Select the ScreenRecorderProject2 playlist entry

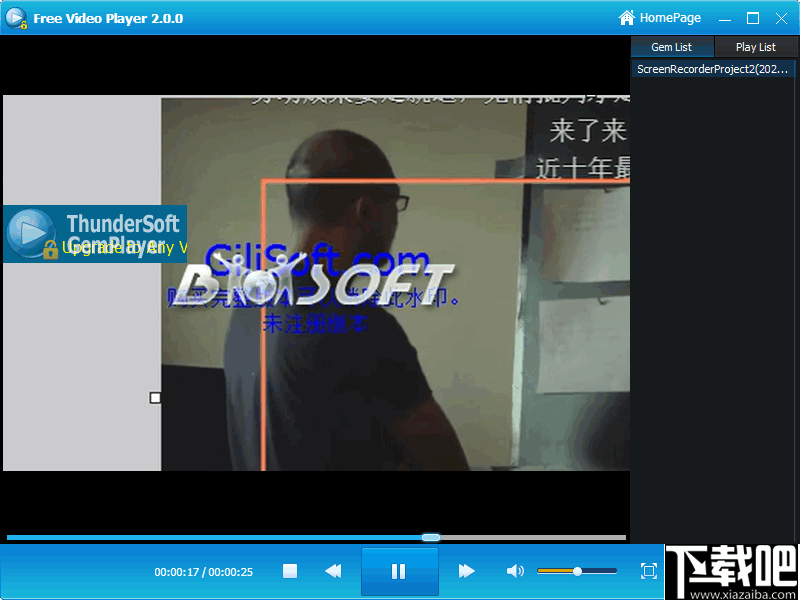(x=712, y=69)
